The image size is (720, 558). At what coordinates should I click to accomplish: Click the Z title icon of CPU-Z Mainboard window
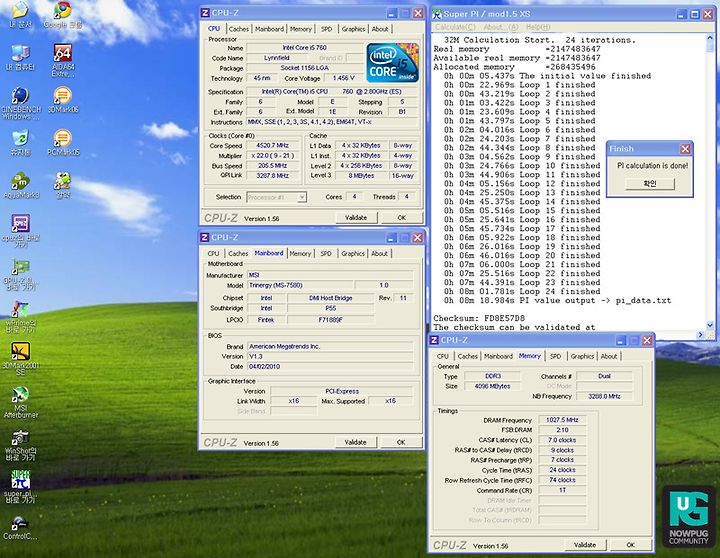[x=205, y=237]
